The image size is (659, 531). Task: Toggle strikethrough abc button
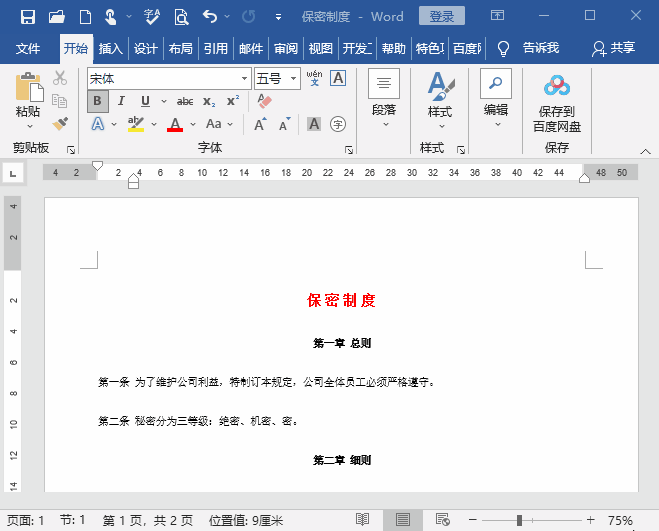(x=185, y=101)
